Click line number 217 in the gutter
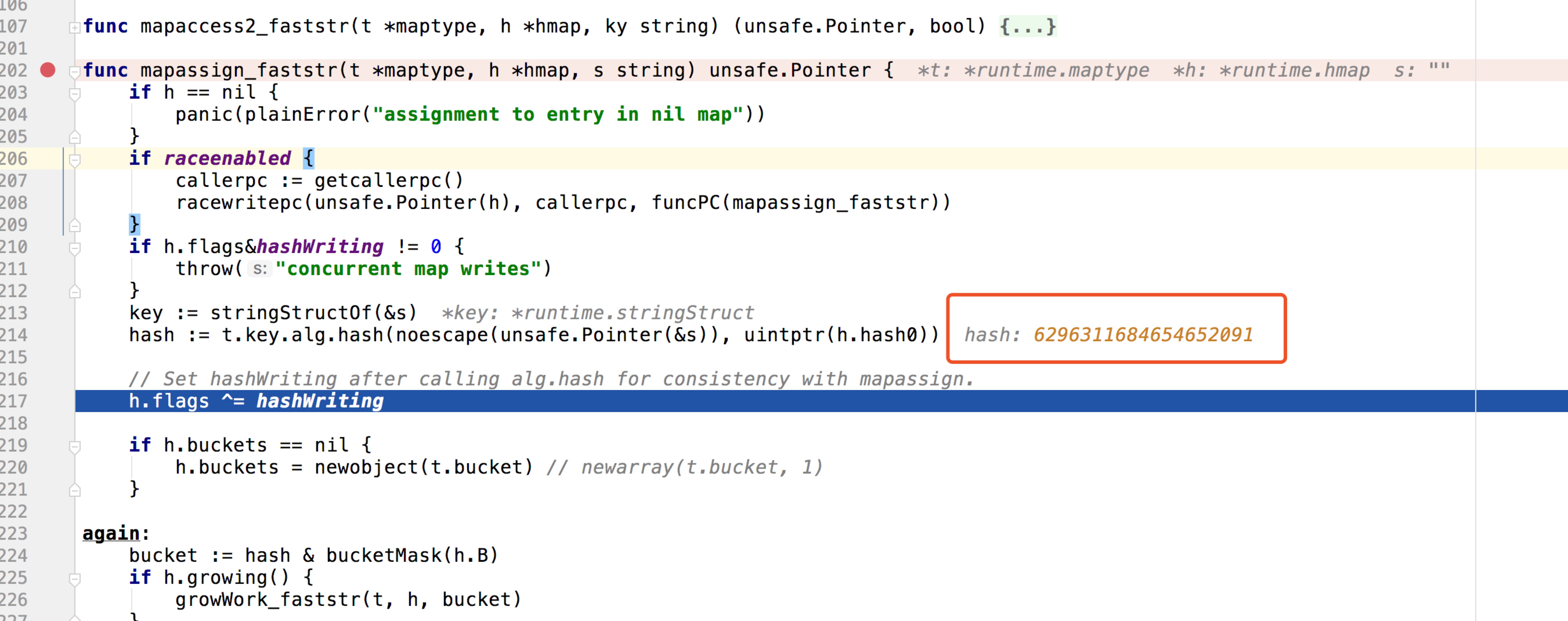The width and height of the screenshot is (1568, 621). (13, 401)
